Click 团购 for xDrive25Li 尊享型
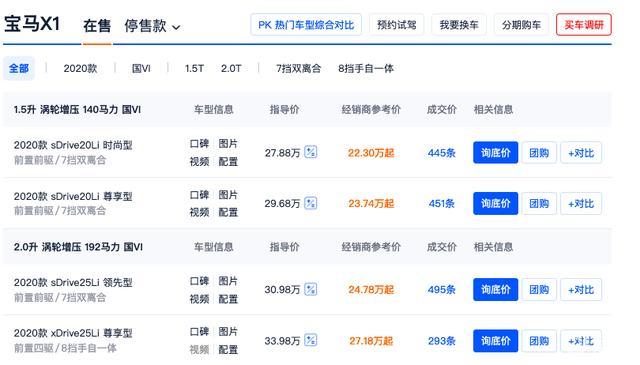 coord(539,341)
